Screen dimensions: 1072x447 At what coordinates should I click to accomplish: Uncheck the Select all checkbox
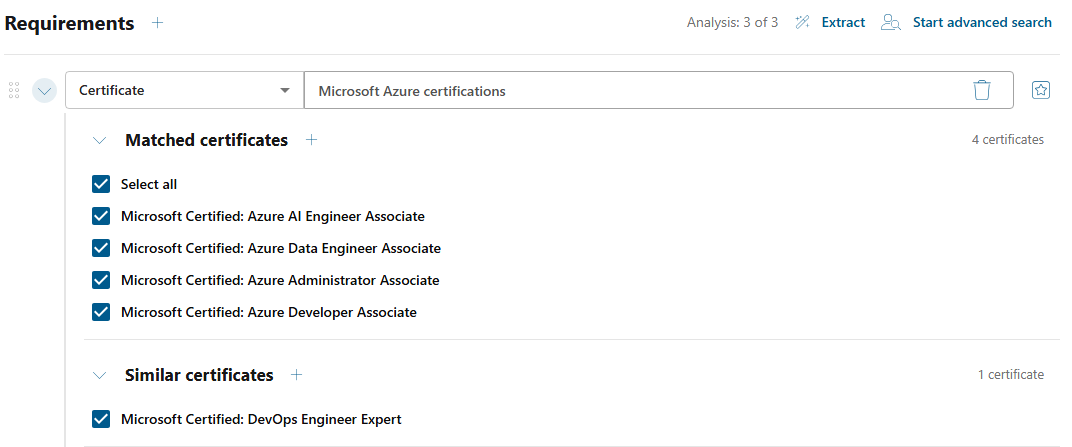101,184
